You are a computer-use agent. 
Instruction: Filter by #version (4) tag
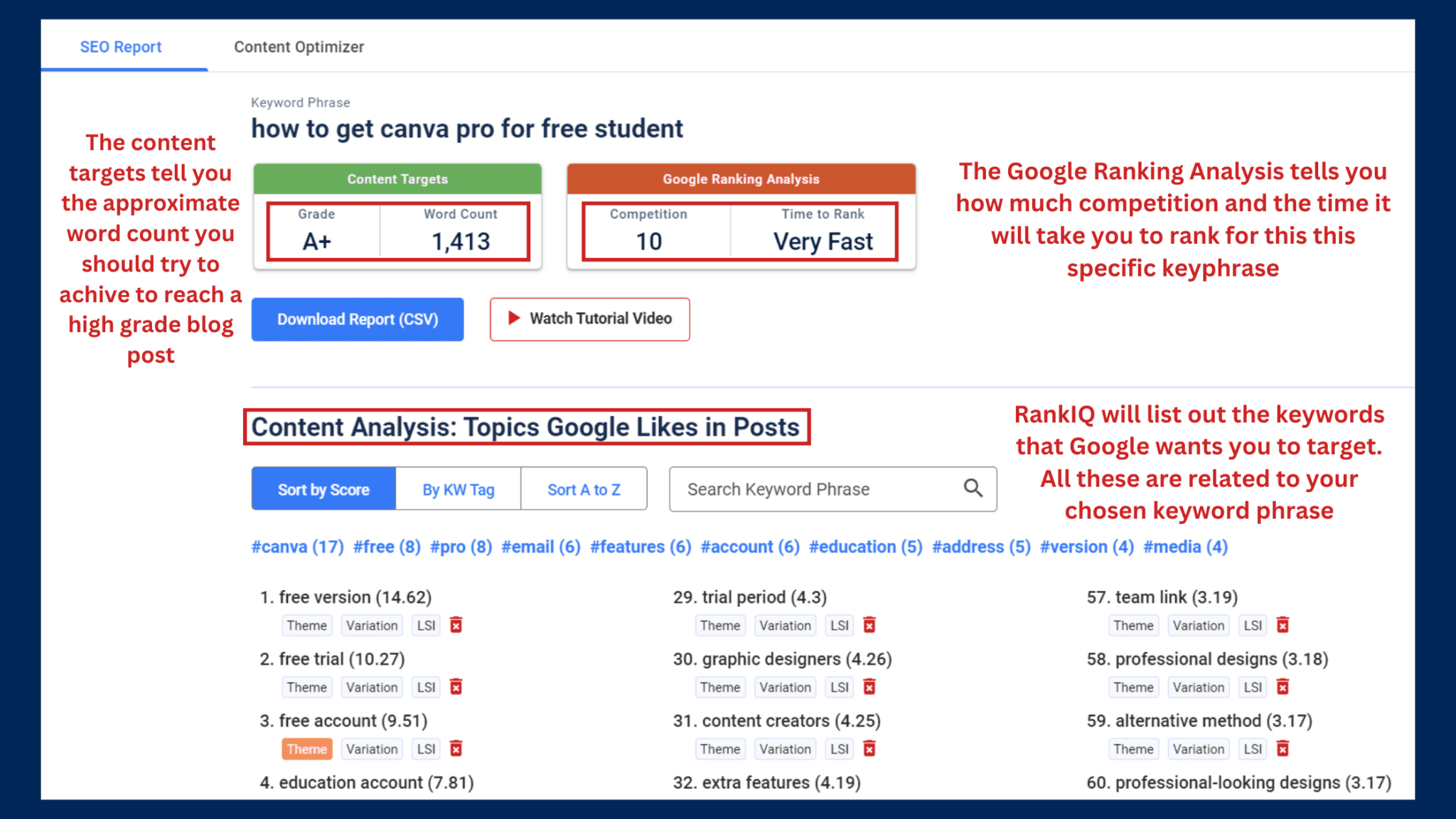pos(1087,547)
